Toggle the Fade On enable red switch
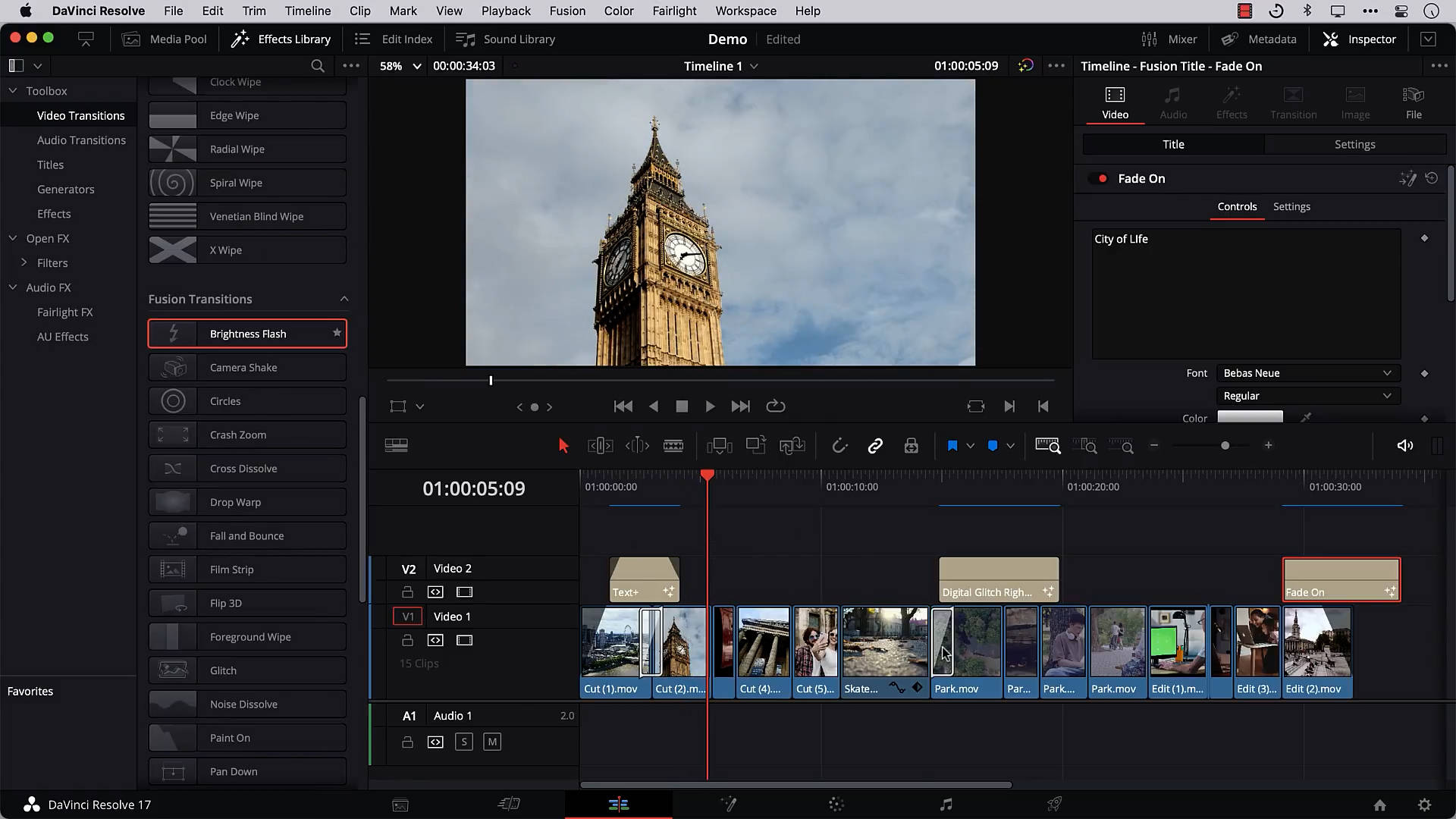Viewport: 1456px width, 819px height. tap(1099, 179)
